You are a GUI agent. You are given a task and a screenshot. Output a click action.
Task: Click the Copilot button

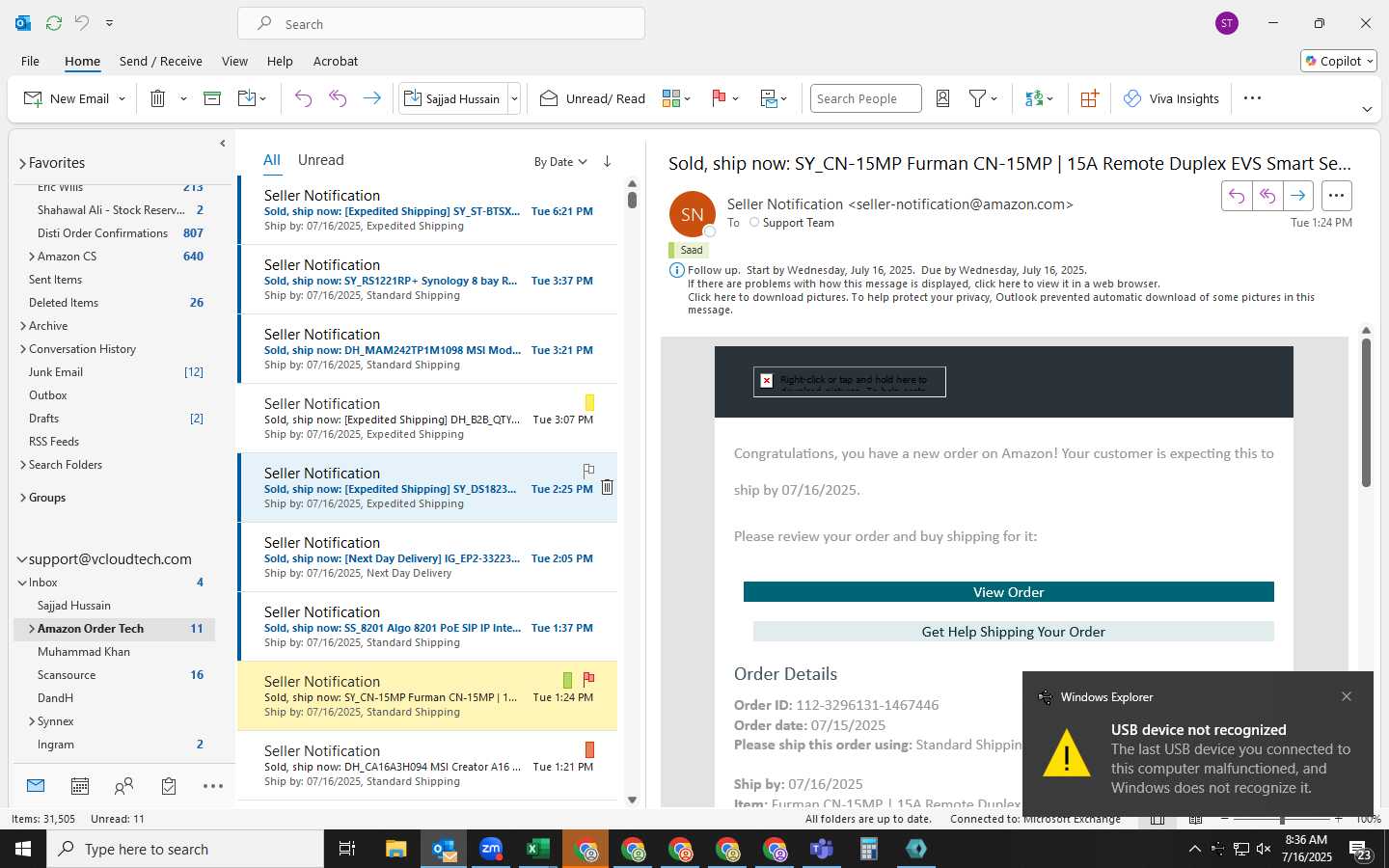(x=1339, y=61)
